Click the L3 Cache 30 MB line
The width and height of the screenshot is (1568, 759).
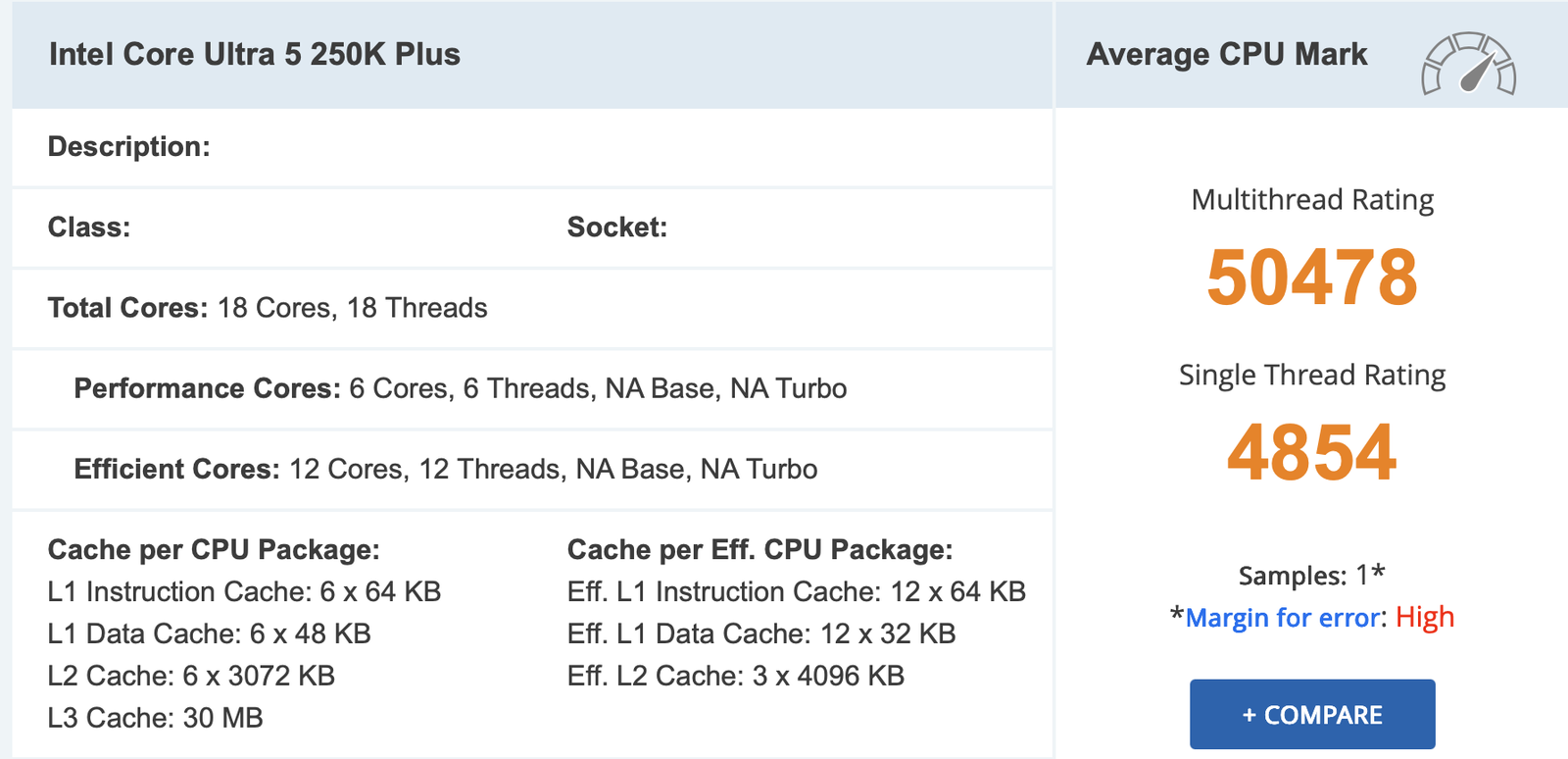coord(155,718)
